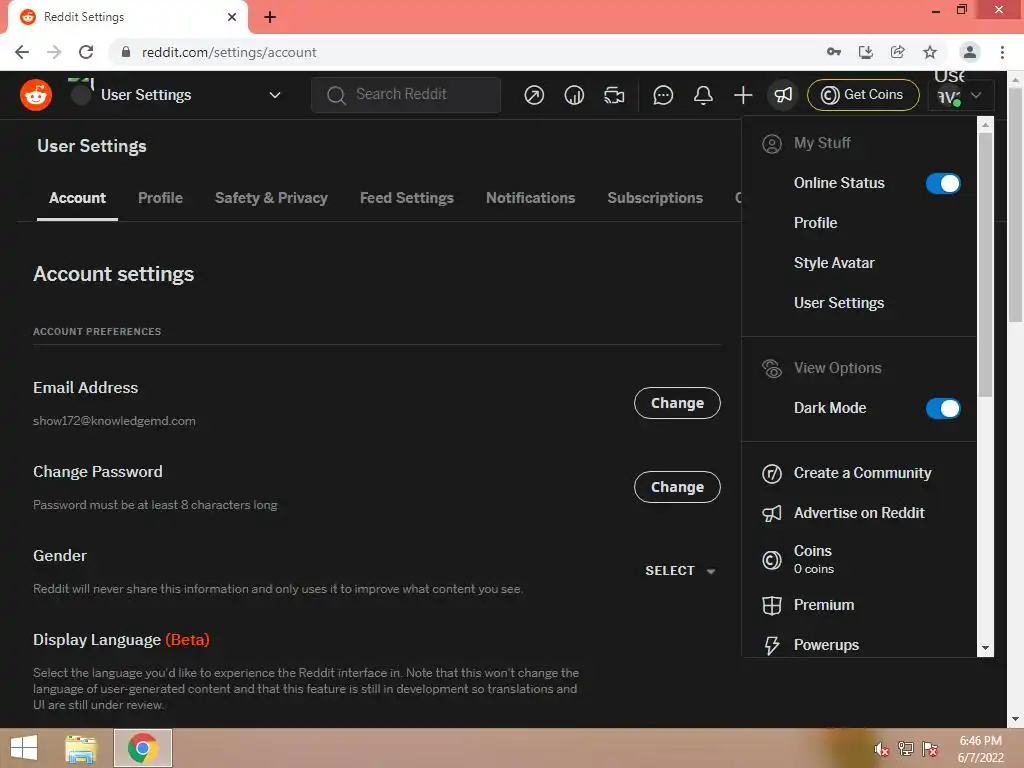Open the Feed Settings tab
This screenshot has height=768, width=1024.
pyautogui.click(x=407, y=198)
